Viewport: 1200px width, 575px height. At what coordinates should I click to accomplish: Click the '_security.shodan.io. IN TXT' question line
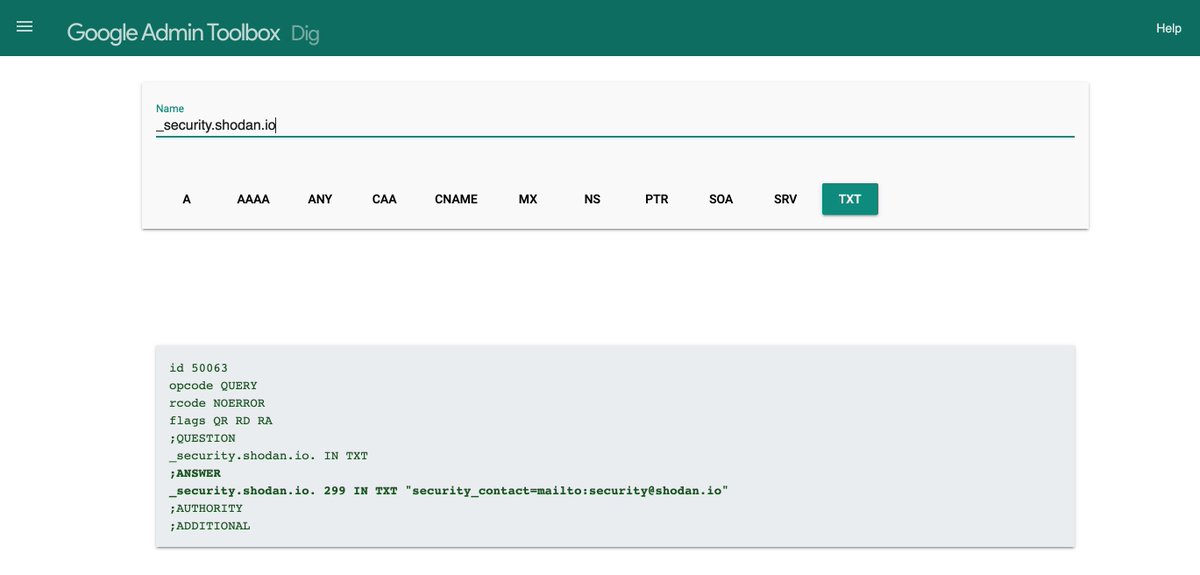(x=268, y=456)
